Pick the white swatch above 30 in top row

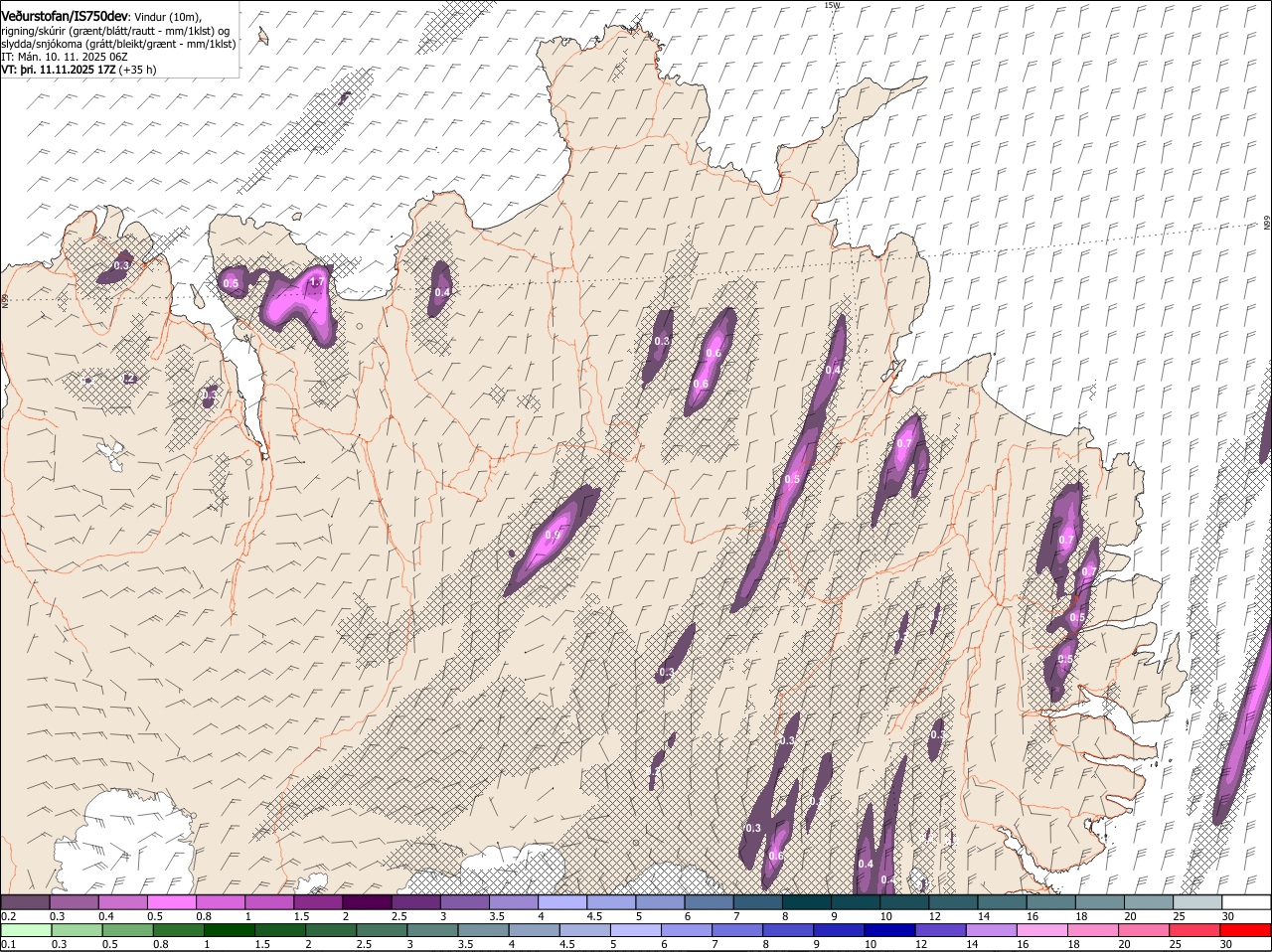click(1245, 901)
